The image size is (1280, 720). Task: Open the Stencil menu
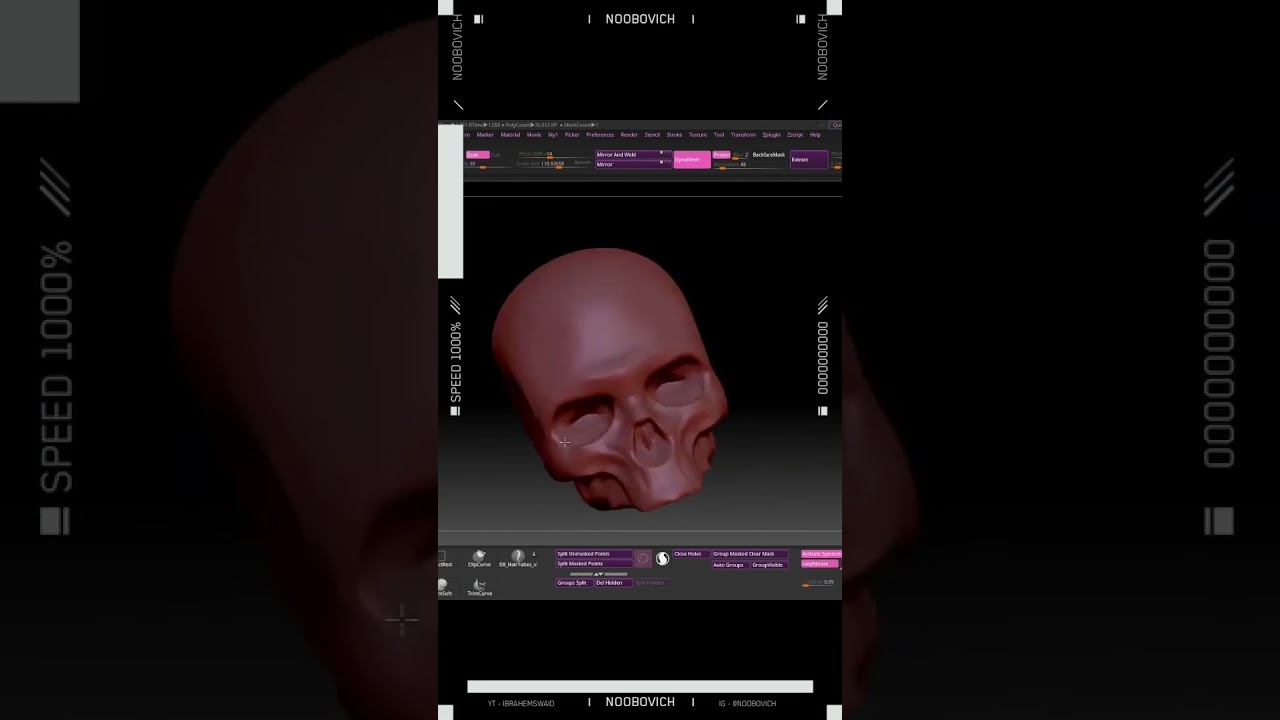(x=652, y=135)
